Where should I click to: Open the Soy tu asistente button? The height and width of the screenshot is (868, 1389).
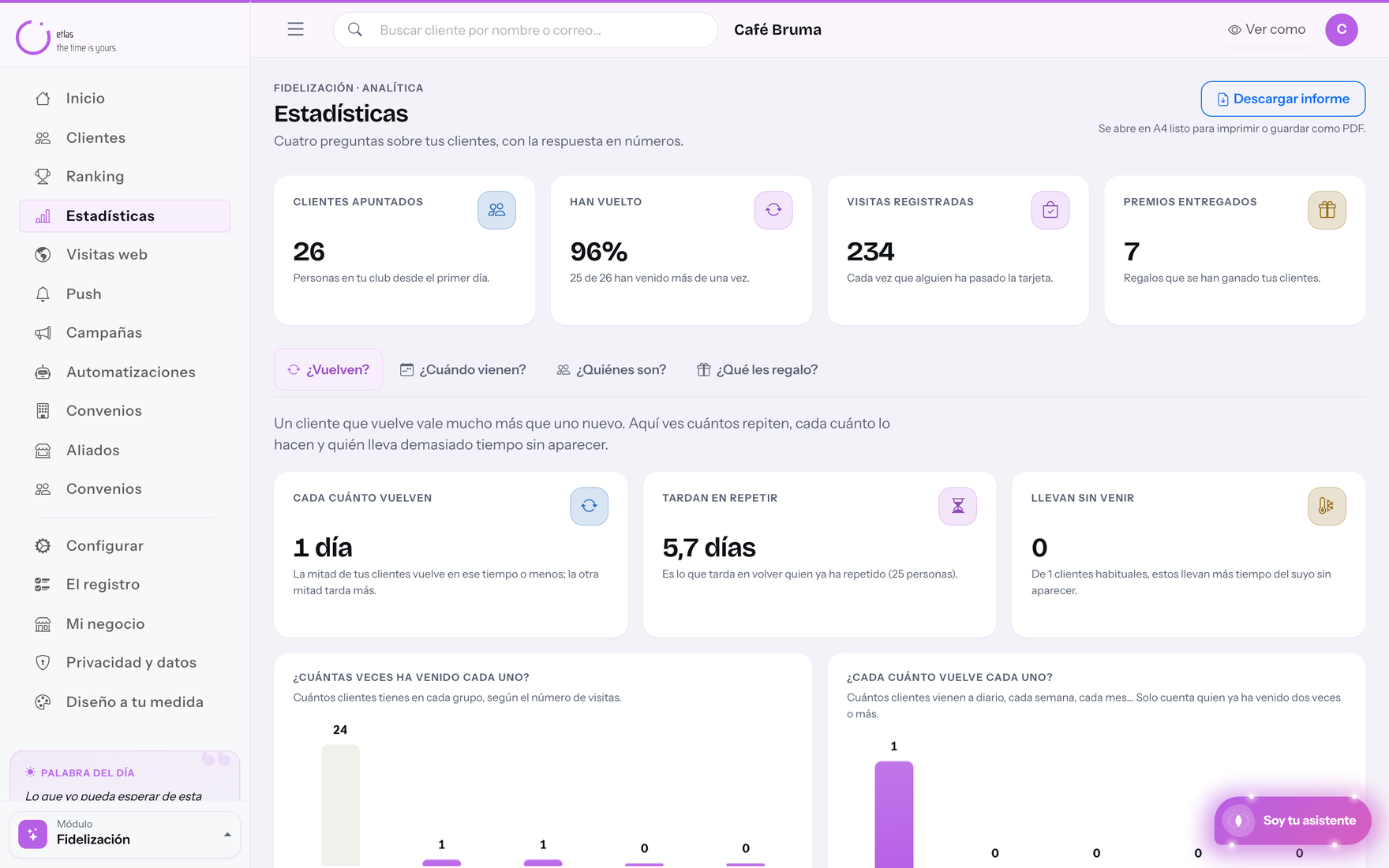click(1293, 821)
